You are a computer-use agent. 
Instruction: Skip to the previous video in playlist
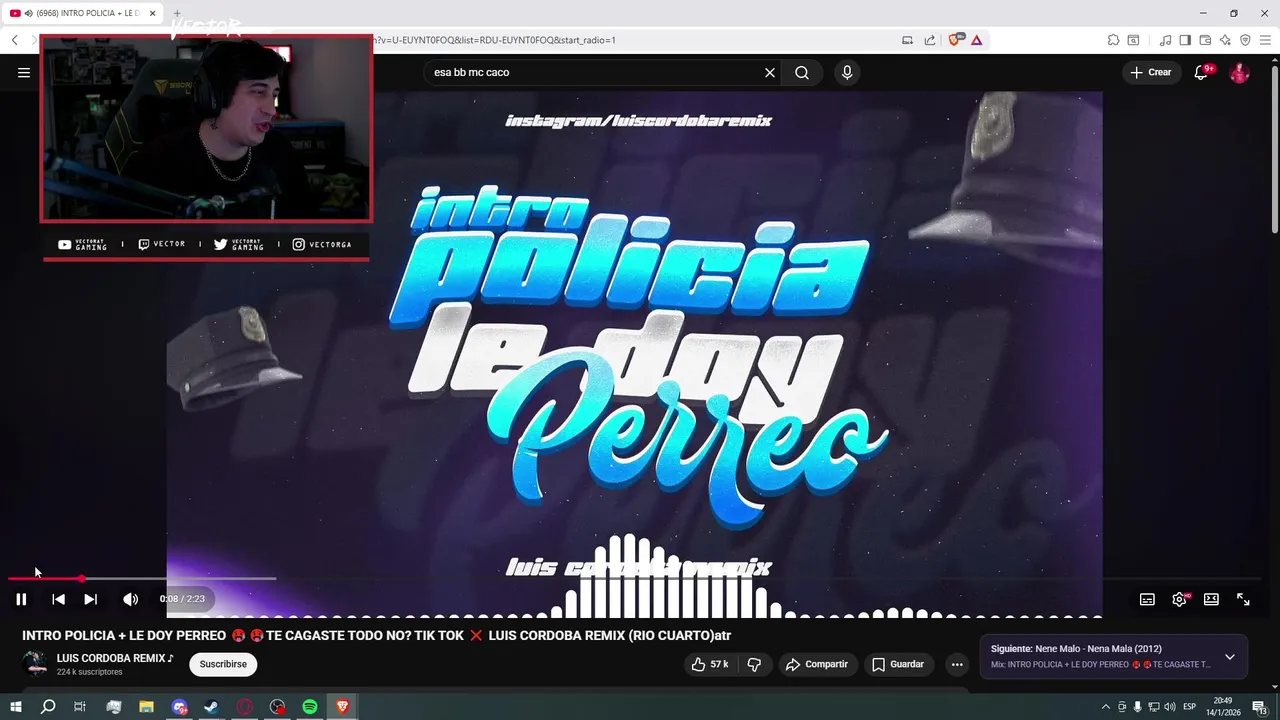(58, 599)
